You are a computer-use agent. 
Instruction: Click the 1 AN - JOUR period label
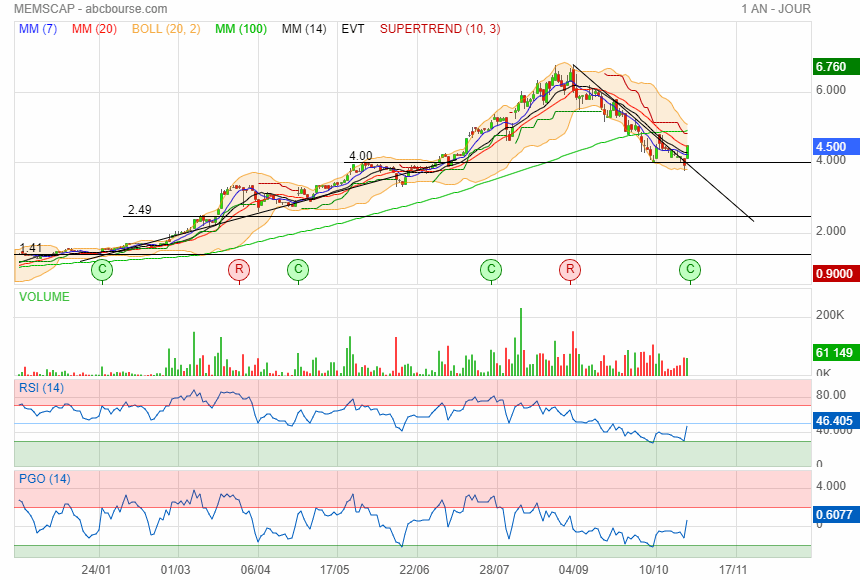click(x=776, y=9)
